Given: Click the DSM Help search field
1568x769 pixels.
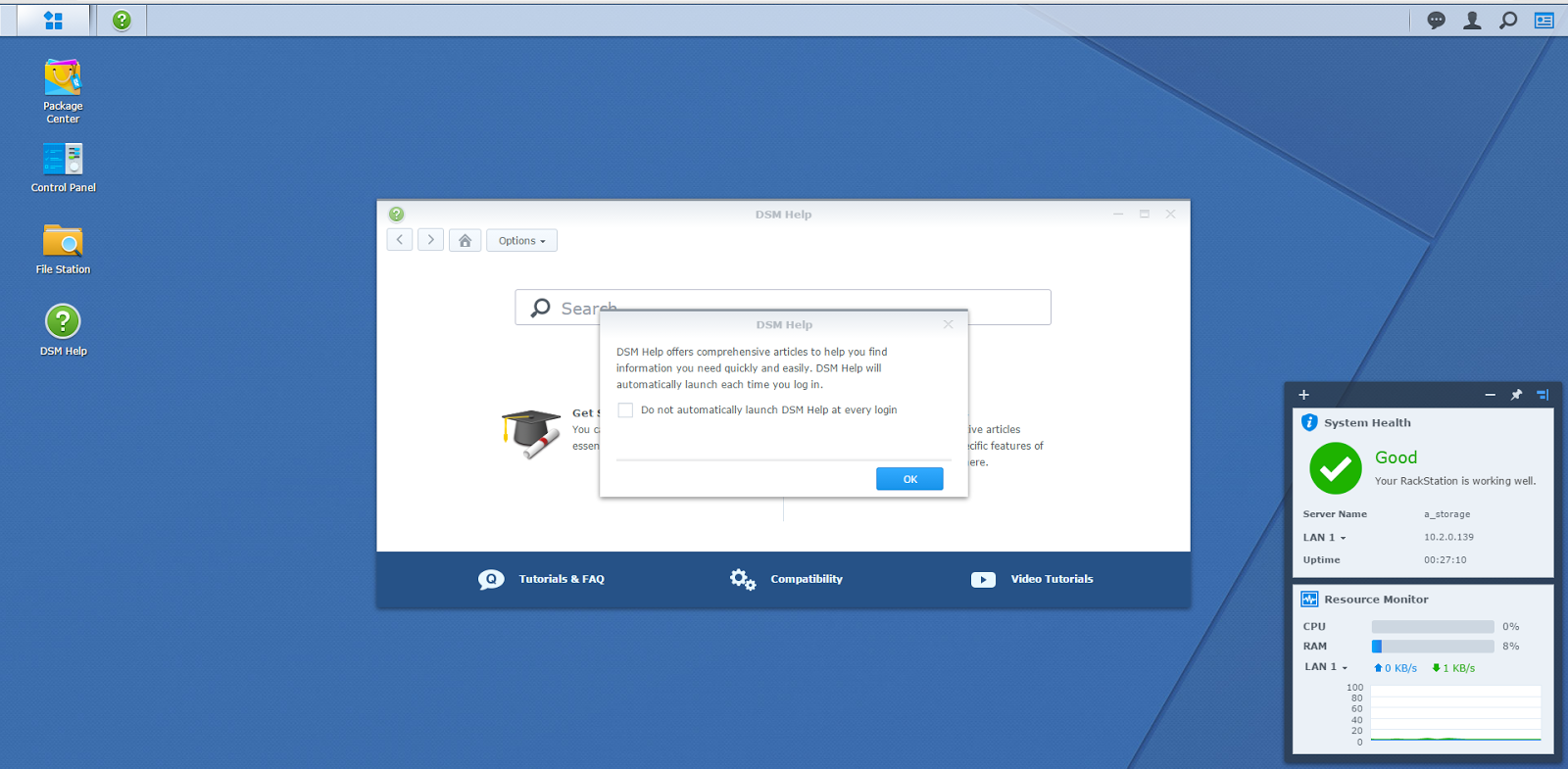Looking at the screenshot, I should [783, 307].
